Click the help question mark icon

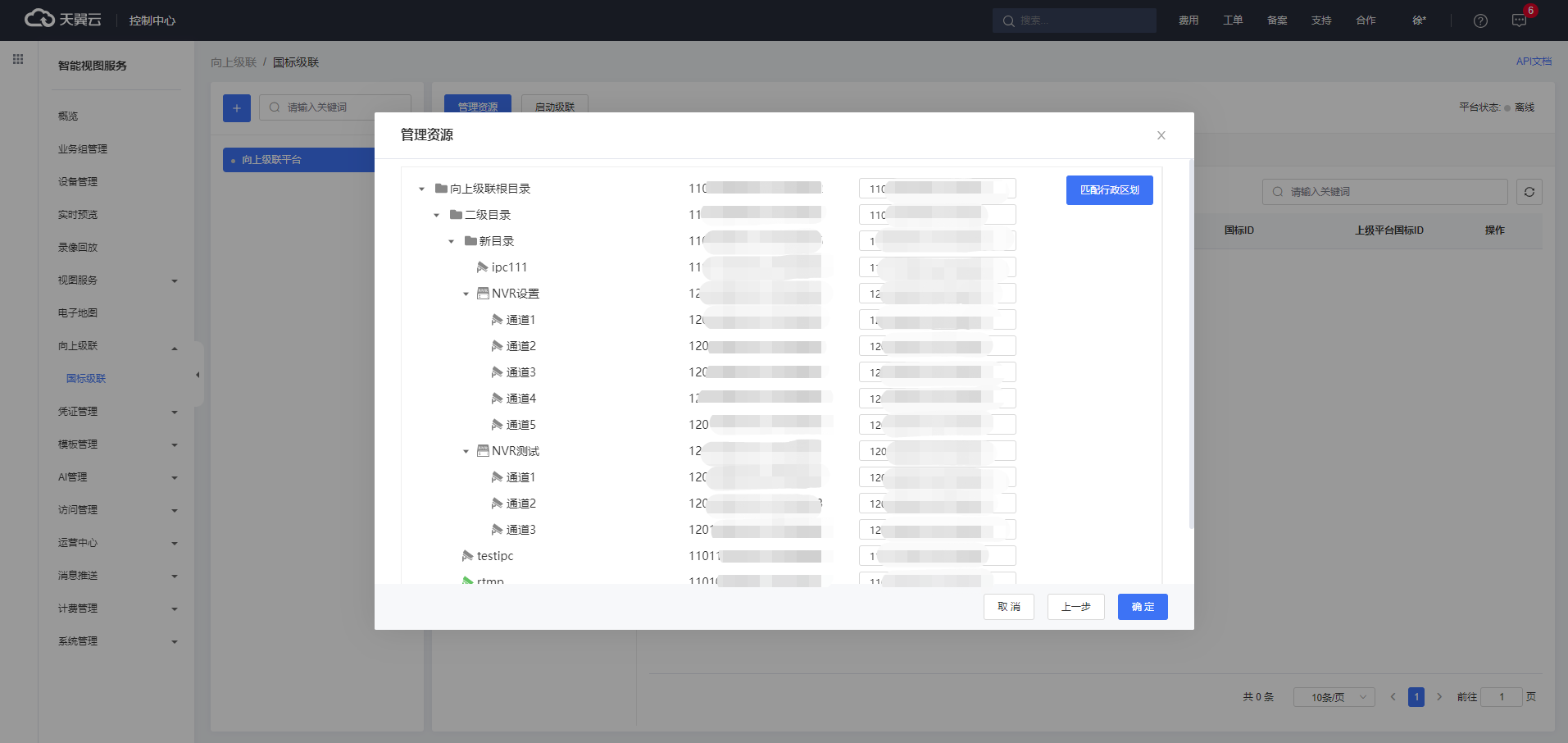pyautogui.click(x=1480, y=21)
